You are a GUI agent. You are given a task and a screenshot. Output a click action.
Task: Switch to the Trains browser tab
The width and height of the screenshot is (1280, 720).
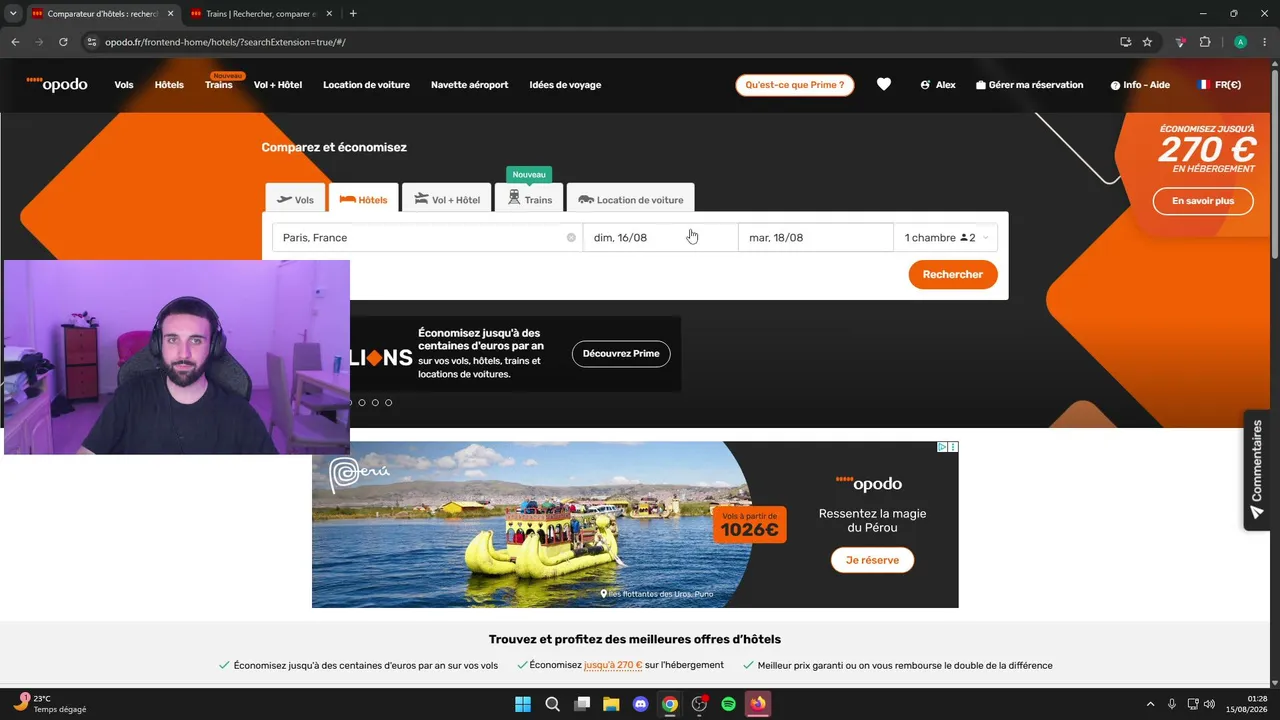(x=260, y=14)
